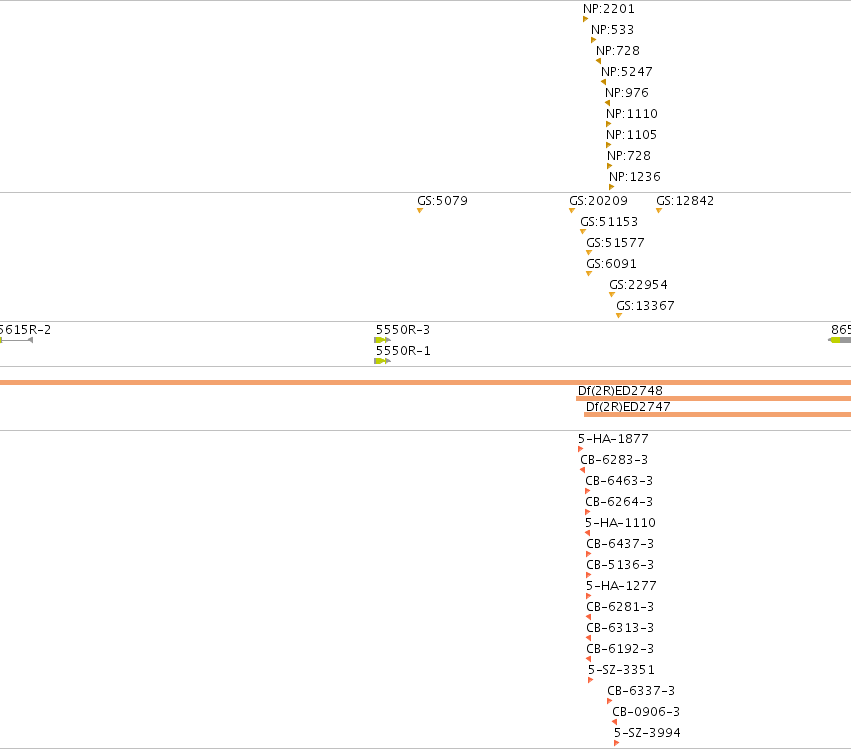Select the Df(2R)ED2748 deficiency label

coord(620,391)
